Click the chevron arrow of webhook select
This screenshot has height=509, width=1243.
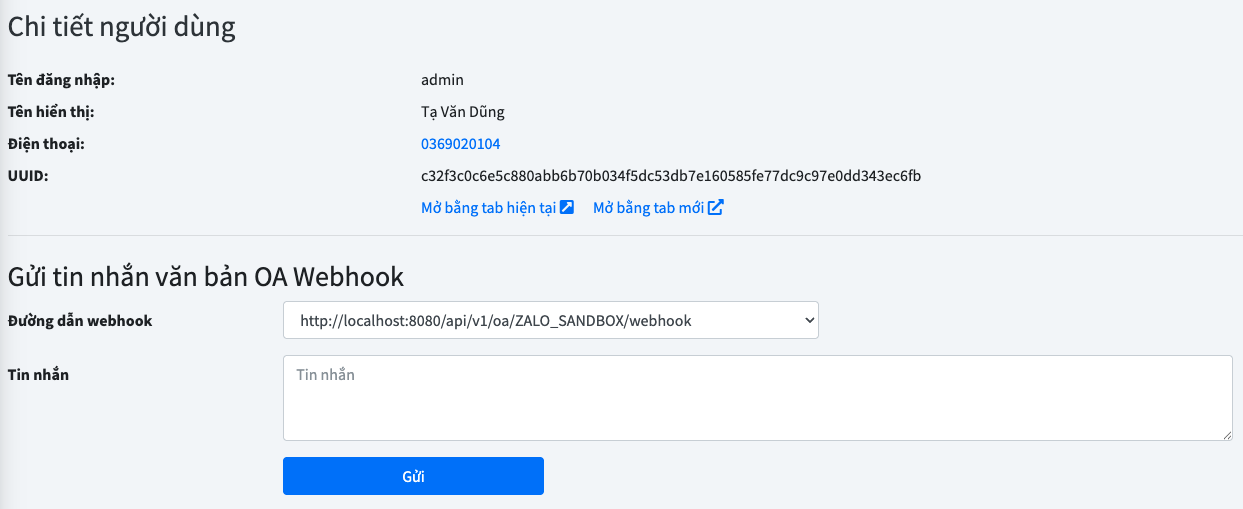tap(808, 321)
